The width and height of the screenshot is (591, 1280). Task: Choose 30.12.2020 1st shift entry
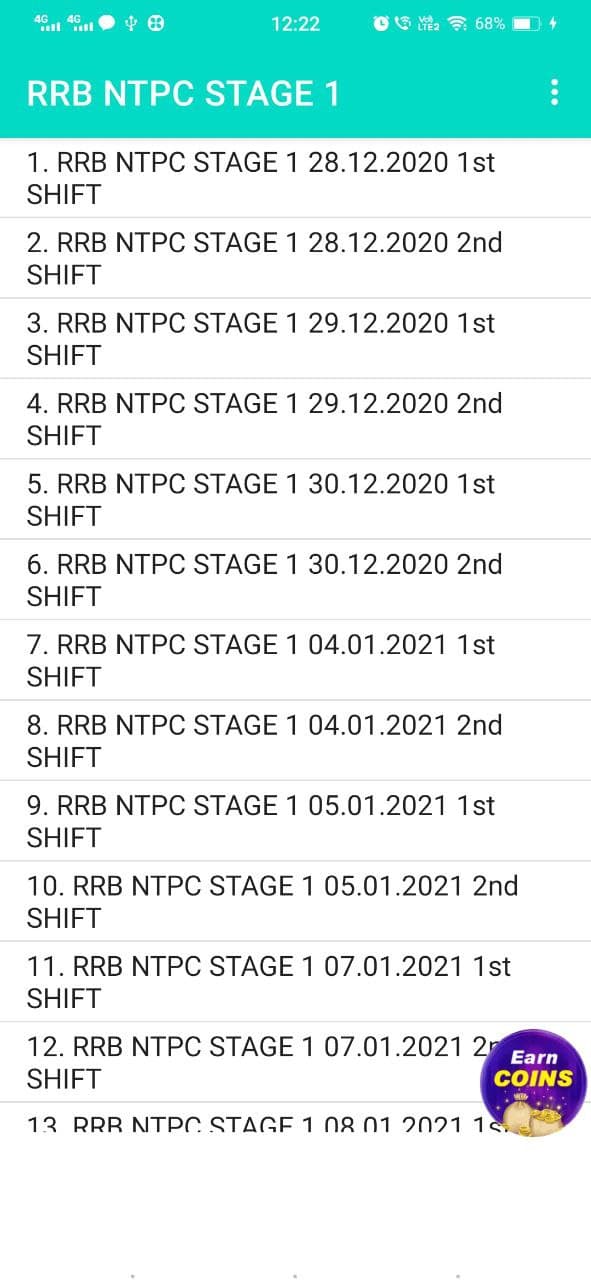pos(295,500)
